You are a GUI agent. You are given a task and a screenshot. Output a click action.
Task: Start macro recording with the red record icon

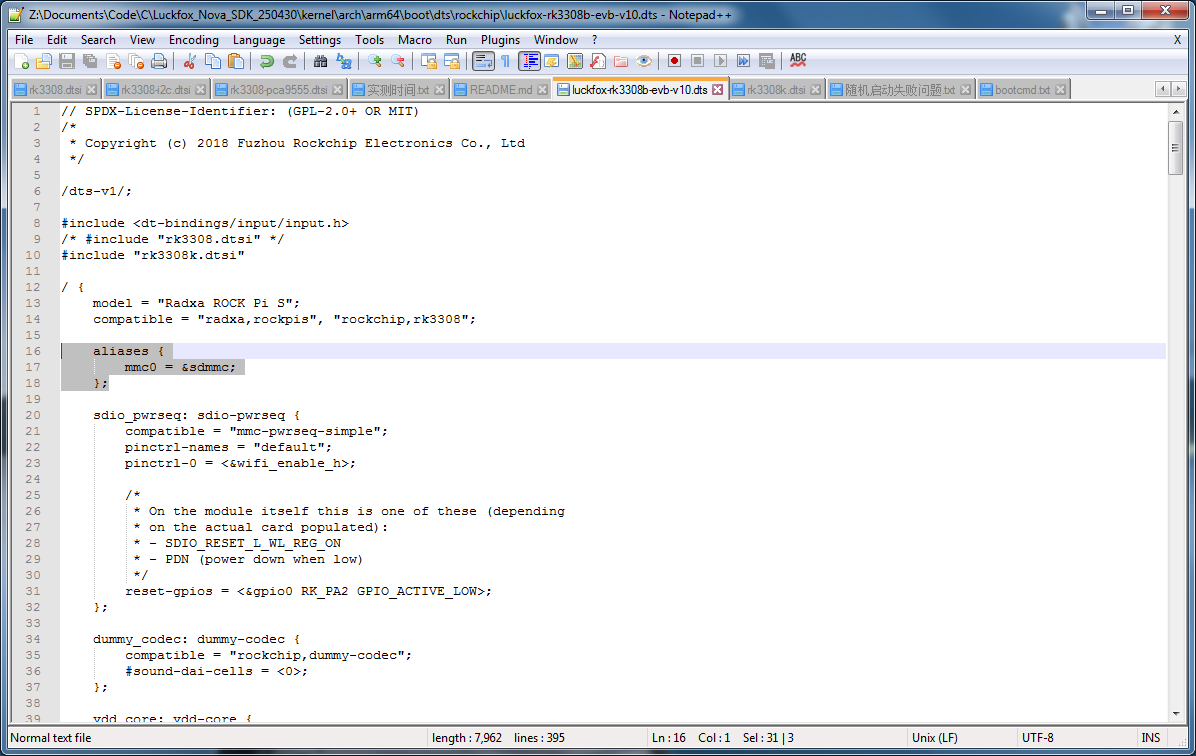pos(674,61)
